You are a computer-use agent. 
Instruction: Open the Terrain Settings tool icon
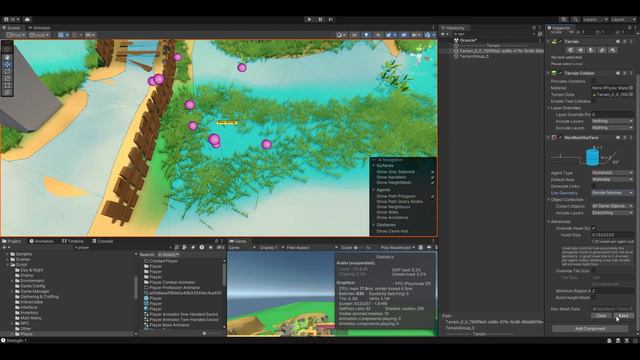click(x=612, y=50)
